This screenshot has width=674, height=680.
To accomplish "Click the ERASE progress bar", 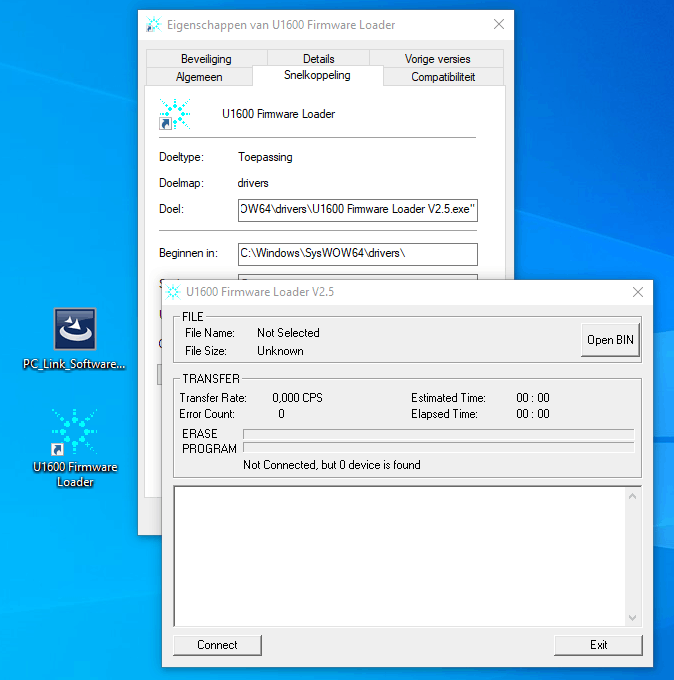I will (x=438, y=434).
